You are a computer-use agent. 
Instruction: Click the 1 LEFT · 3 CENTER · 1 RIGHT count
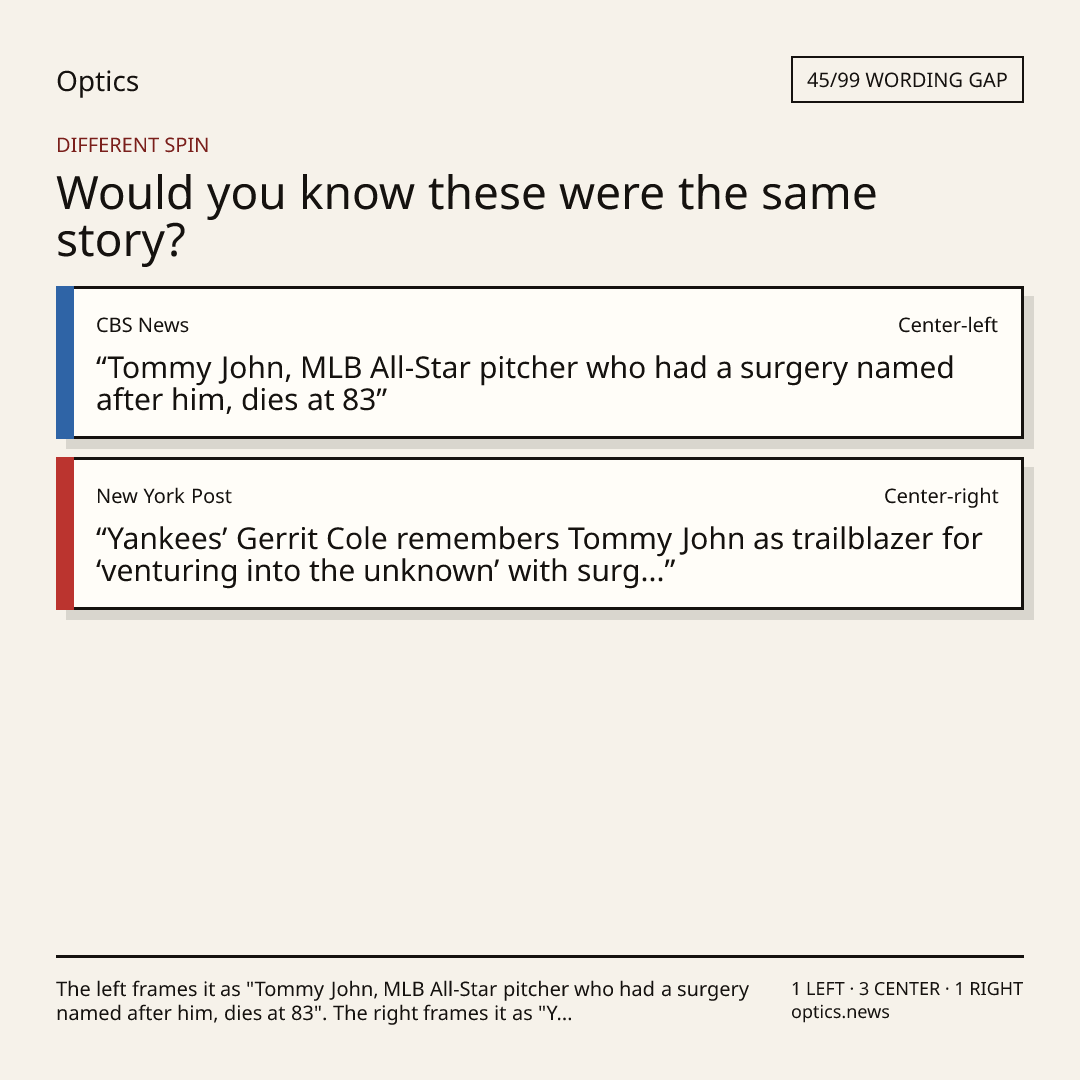coord(907,989)
